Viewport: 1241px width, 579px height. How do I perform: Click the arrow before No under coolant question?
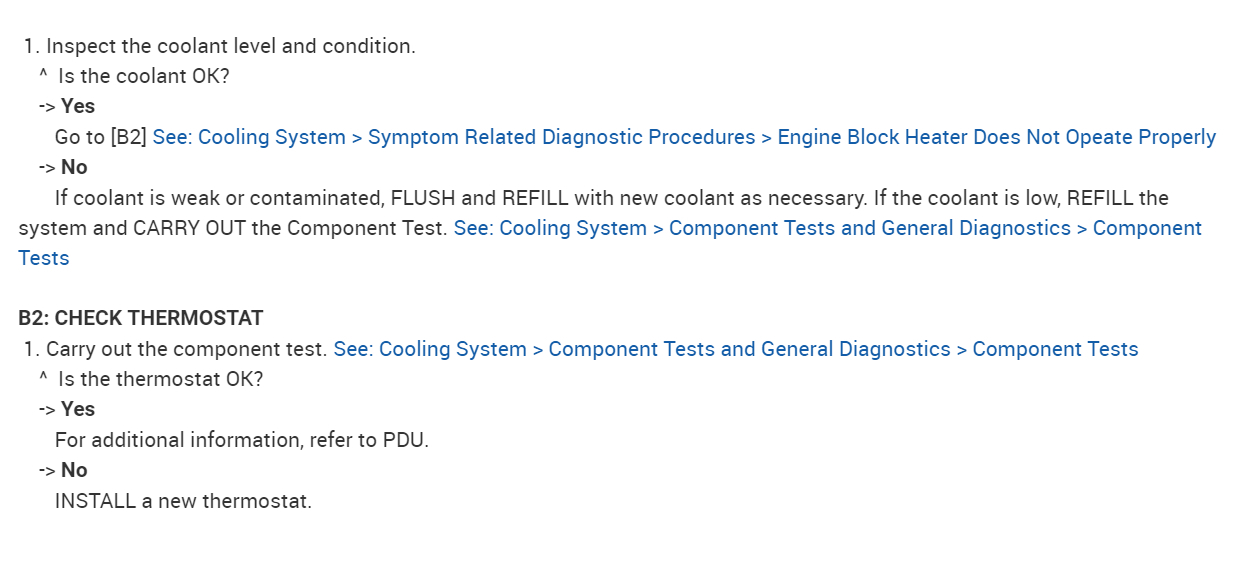tap(47, 167)
